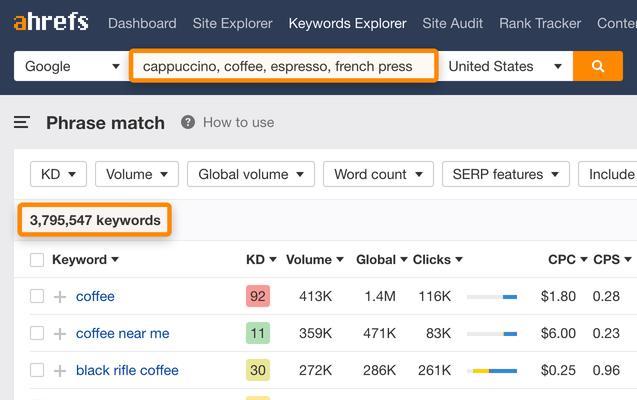This screenshot has width=637, height=400.
Task: Click the orange search magnifier button
Action: [x=598, y=66]
